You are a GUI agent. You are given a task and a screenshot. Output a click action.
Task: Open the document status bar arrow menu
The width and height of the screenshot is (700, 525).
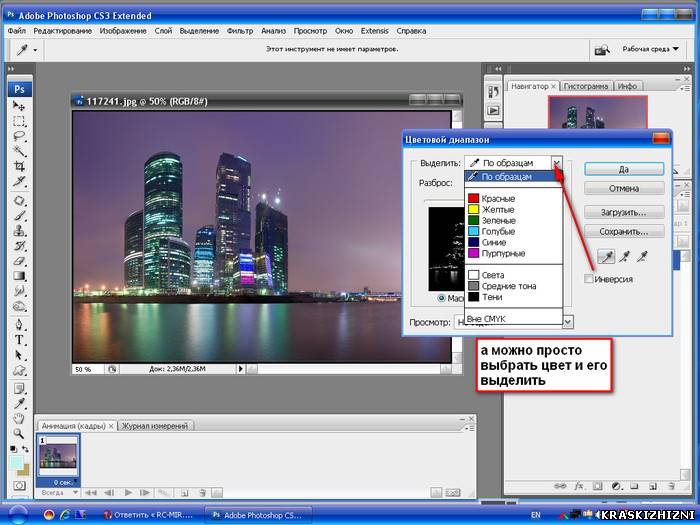(241, 369)
